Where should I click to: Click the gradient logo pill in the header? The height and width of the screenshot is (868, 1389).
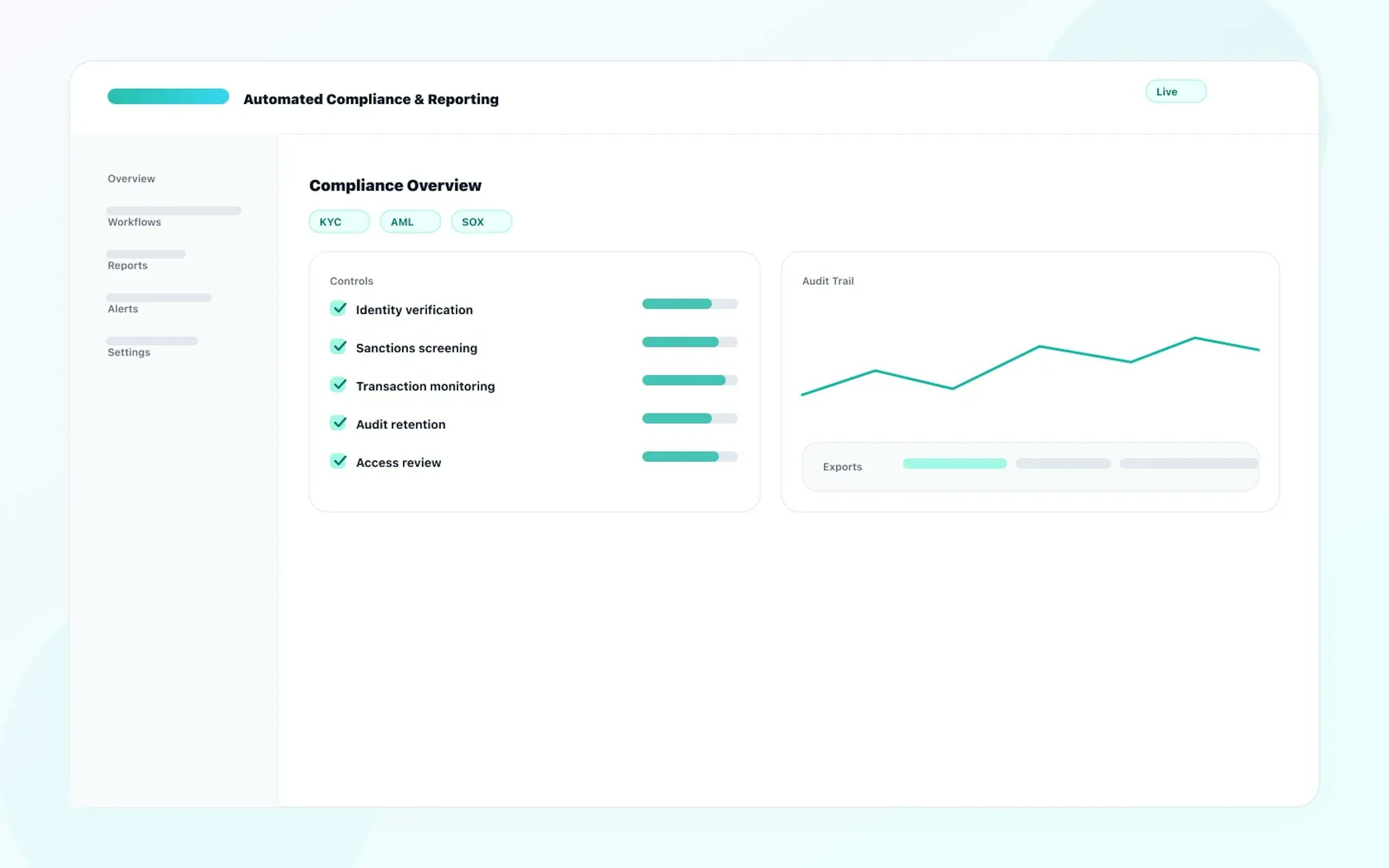pos(167,96)
